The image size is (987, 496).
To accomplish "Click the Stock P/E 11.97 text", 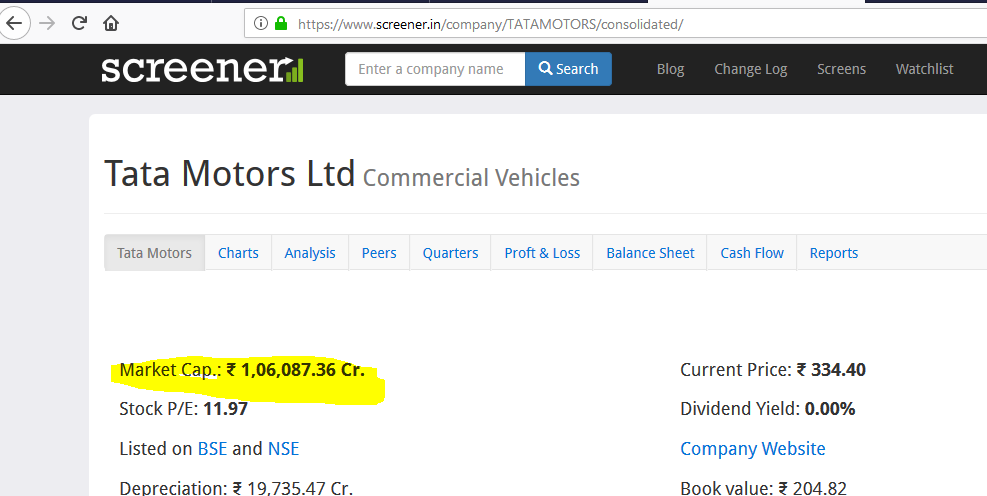I will click(183, 409).
